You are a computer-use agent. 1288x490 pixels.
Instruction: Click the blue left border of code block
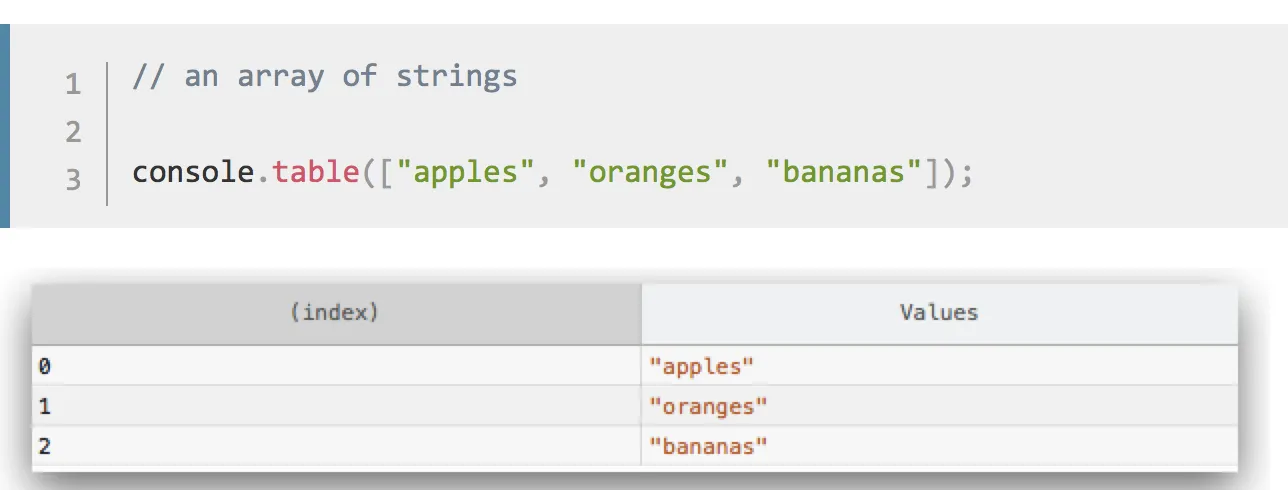pos(5,126)
